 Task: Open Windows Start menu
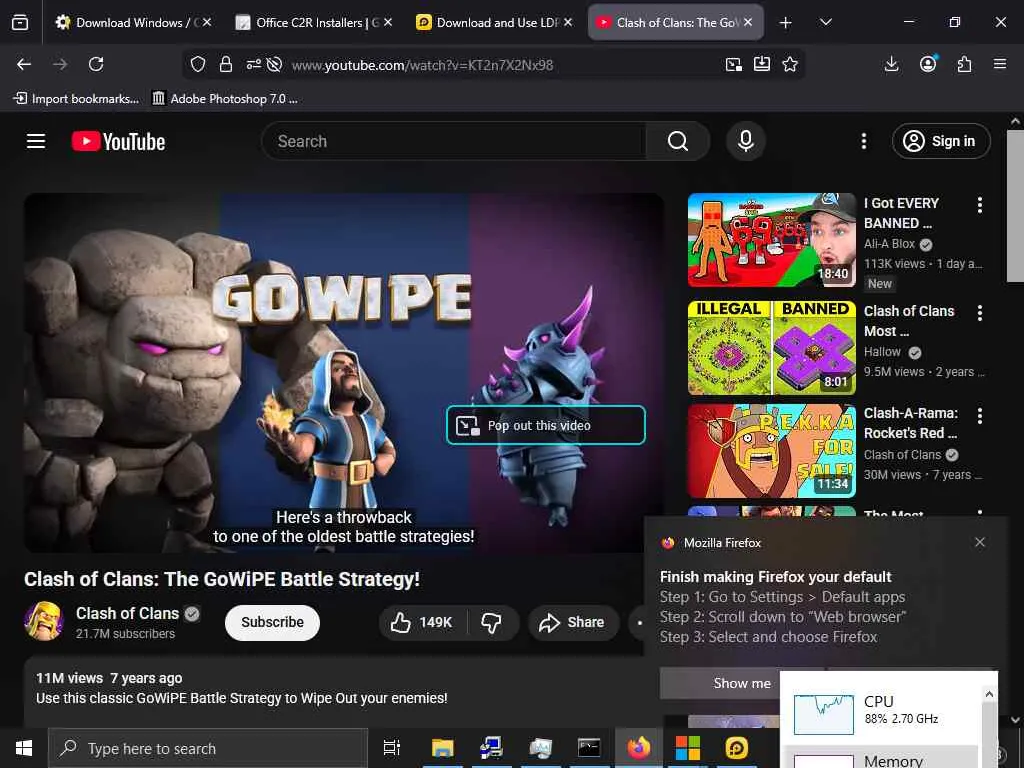[x=24, y=748]
